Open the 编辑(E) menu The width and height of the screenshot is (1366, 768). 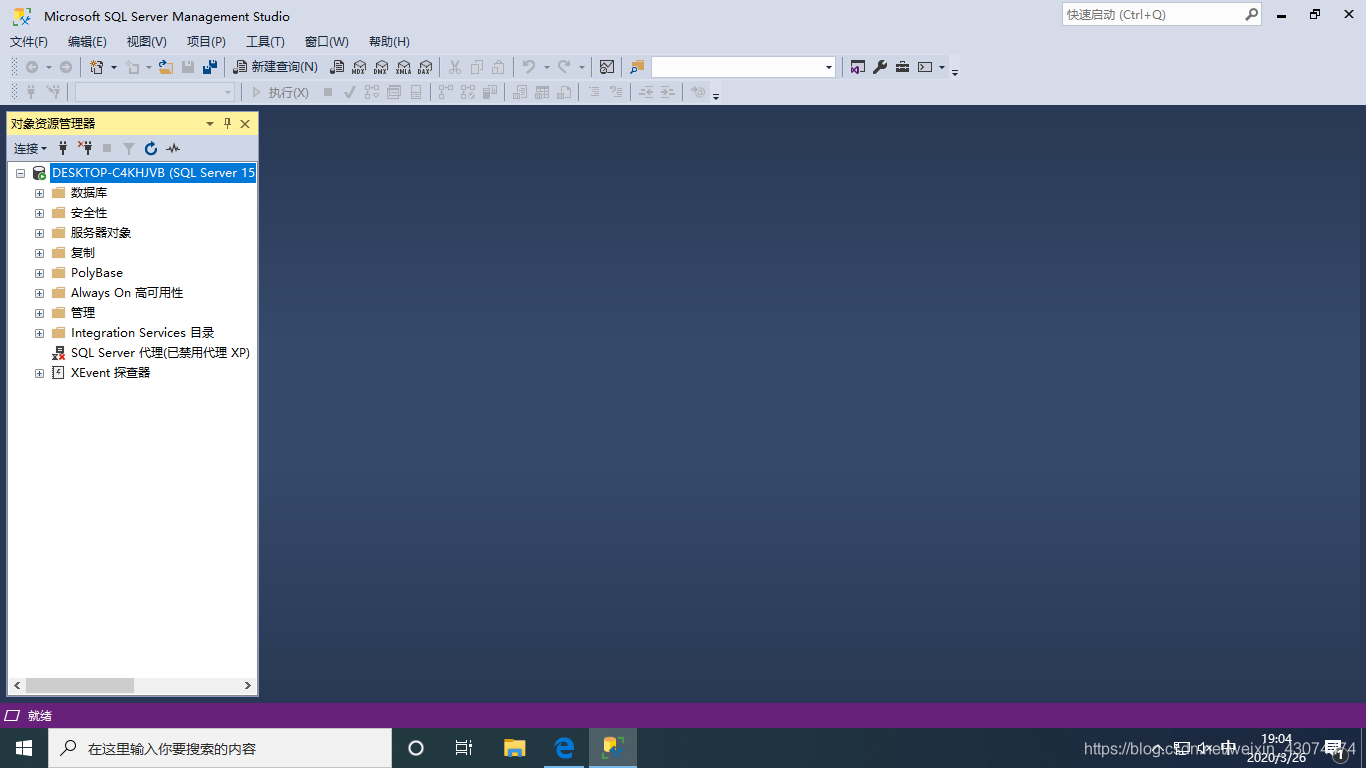point(87,41)
